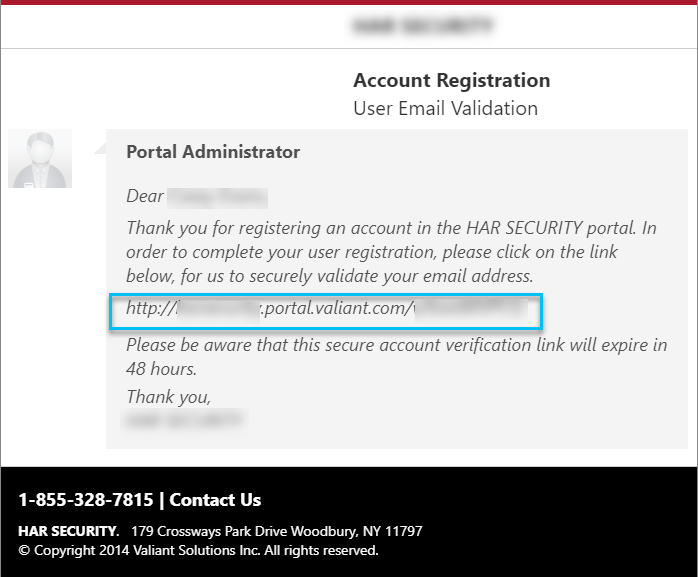Click the speech bubble pointer near avatar
Viewport: 698px width, 577px height.
(100, 149)
